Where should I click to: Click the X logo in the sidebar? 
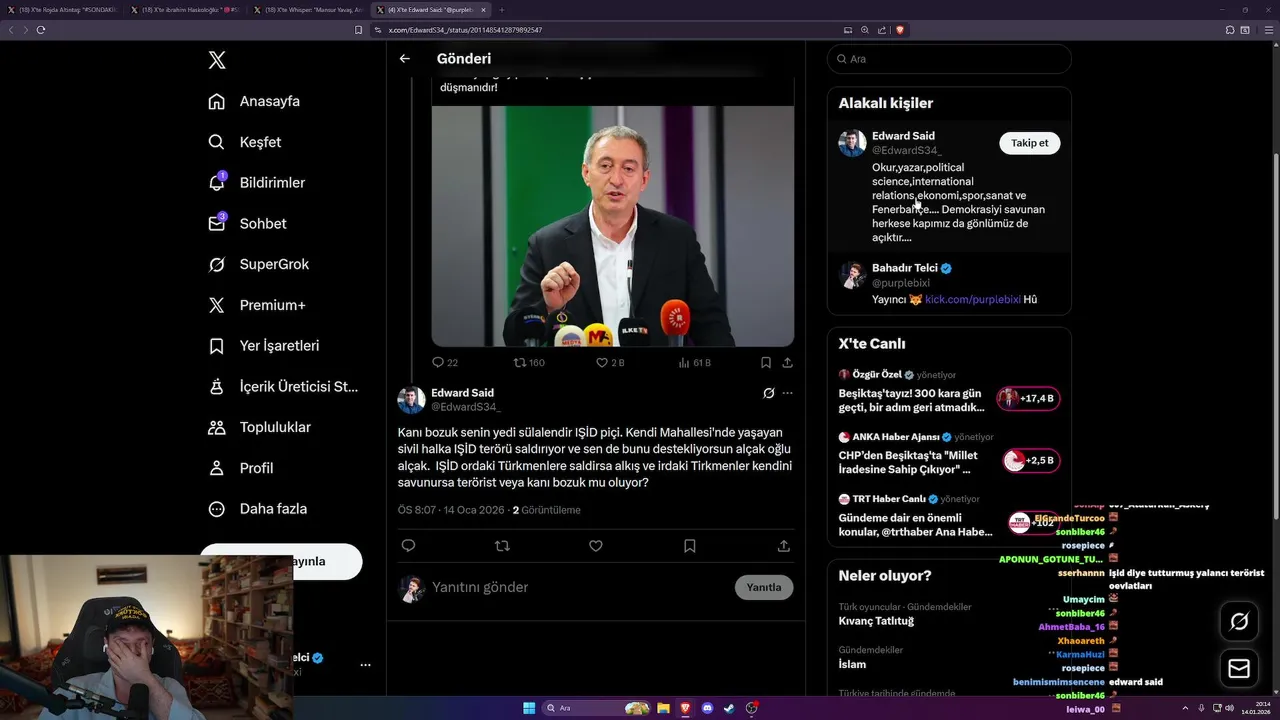coord(217,60)
